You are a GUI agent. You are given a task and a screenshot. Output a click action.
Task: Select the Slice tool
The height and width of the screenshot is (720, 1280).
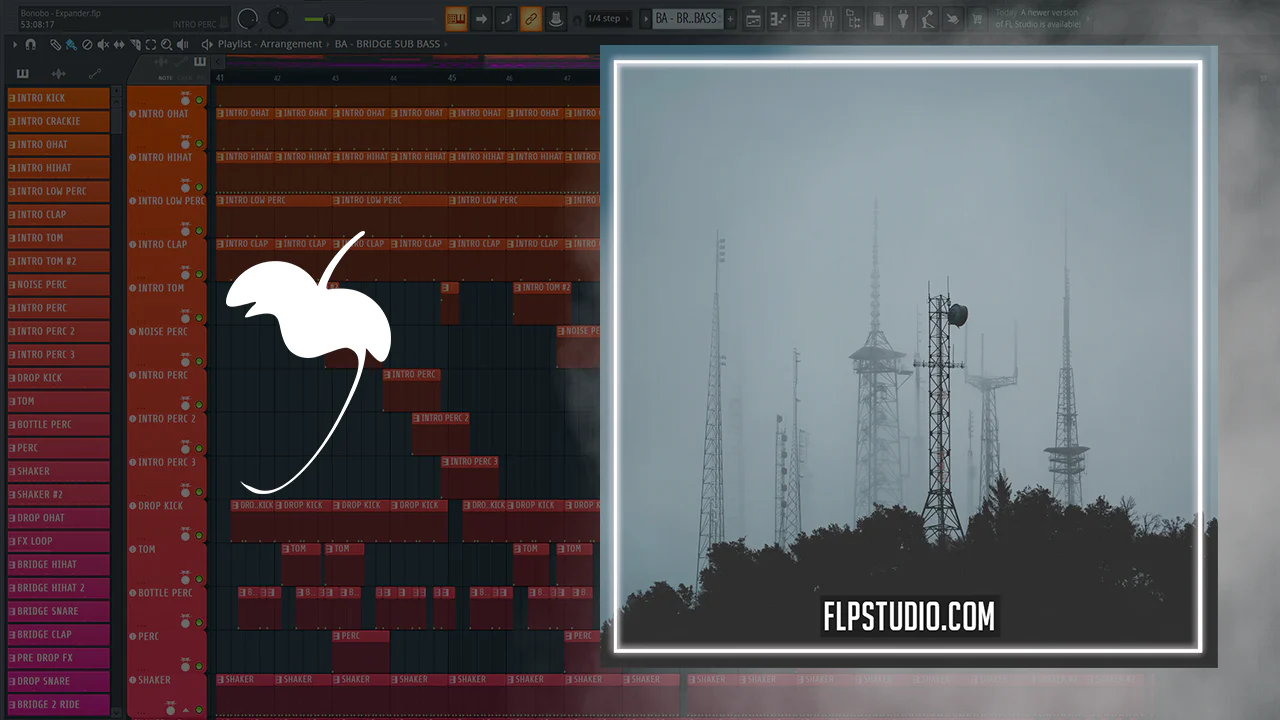click(x=134, y=44)
